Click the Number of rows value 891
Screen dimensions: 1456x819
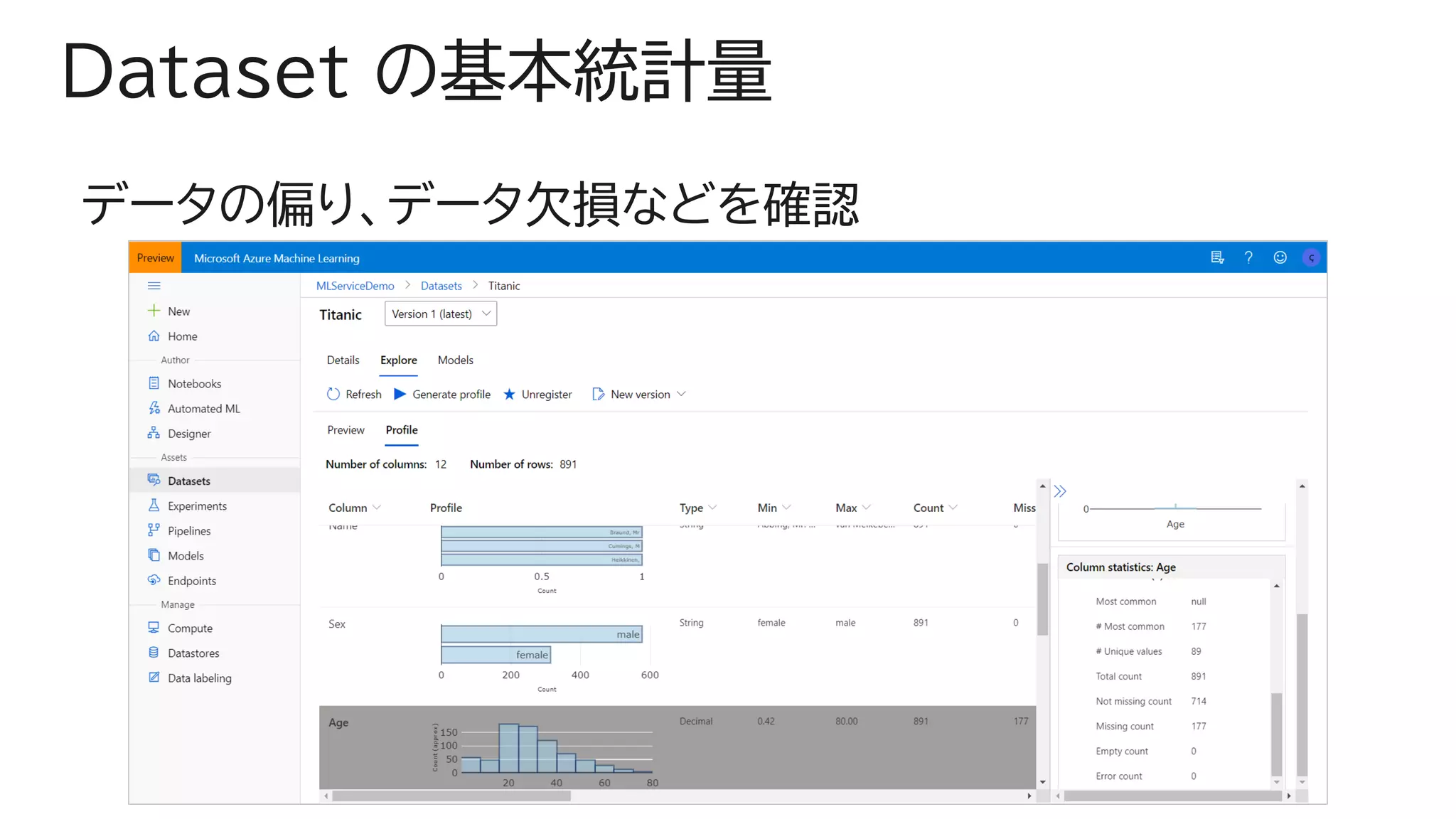pyautogui.click(x=568, y=464)
